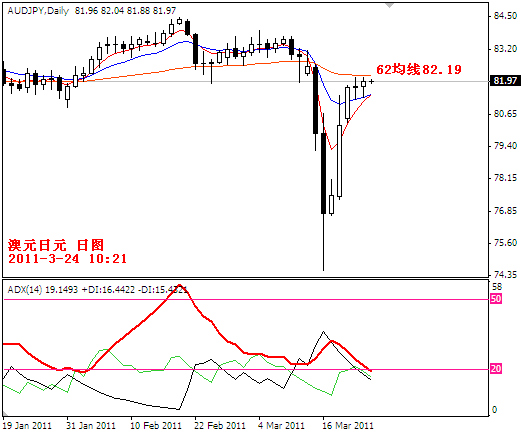Screen dimensions: 530x434
Task: Click the 79.40 price axis label
Action: pos(505,146)
